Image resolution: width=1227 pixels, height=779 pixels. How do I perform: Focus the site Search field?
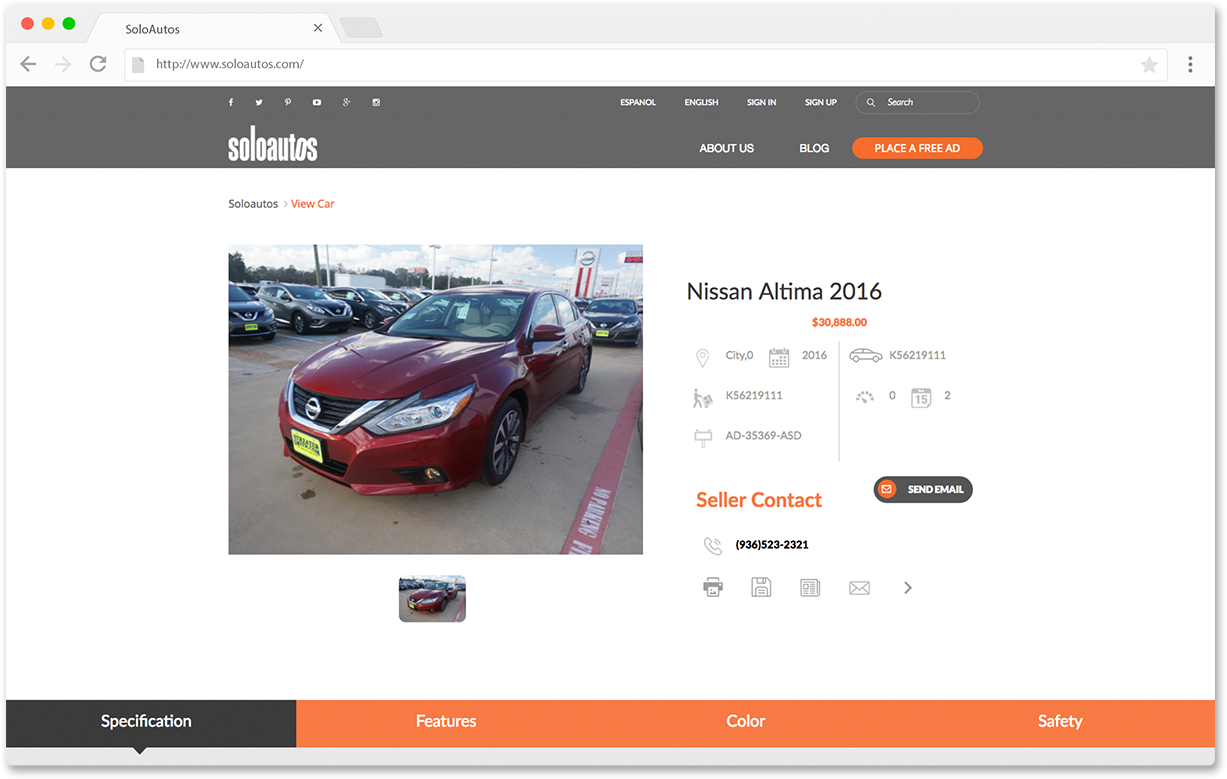pyautogui.click(x=917, y=102)
